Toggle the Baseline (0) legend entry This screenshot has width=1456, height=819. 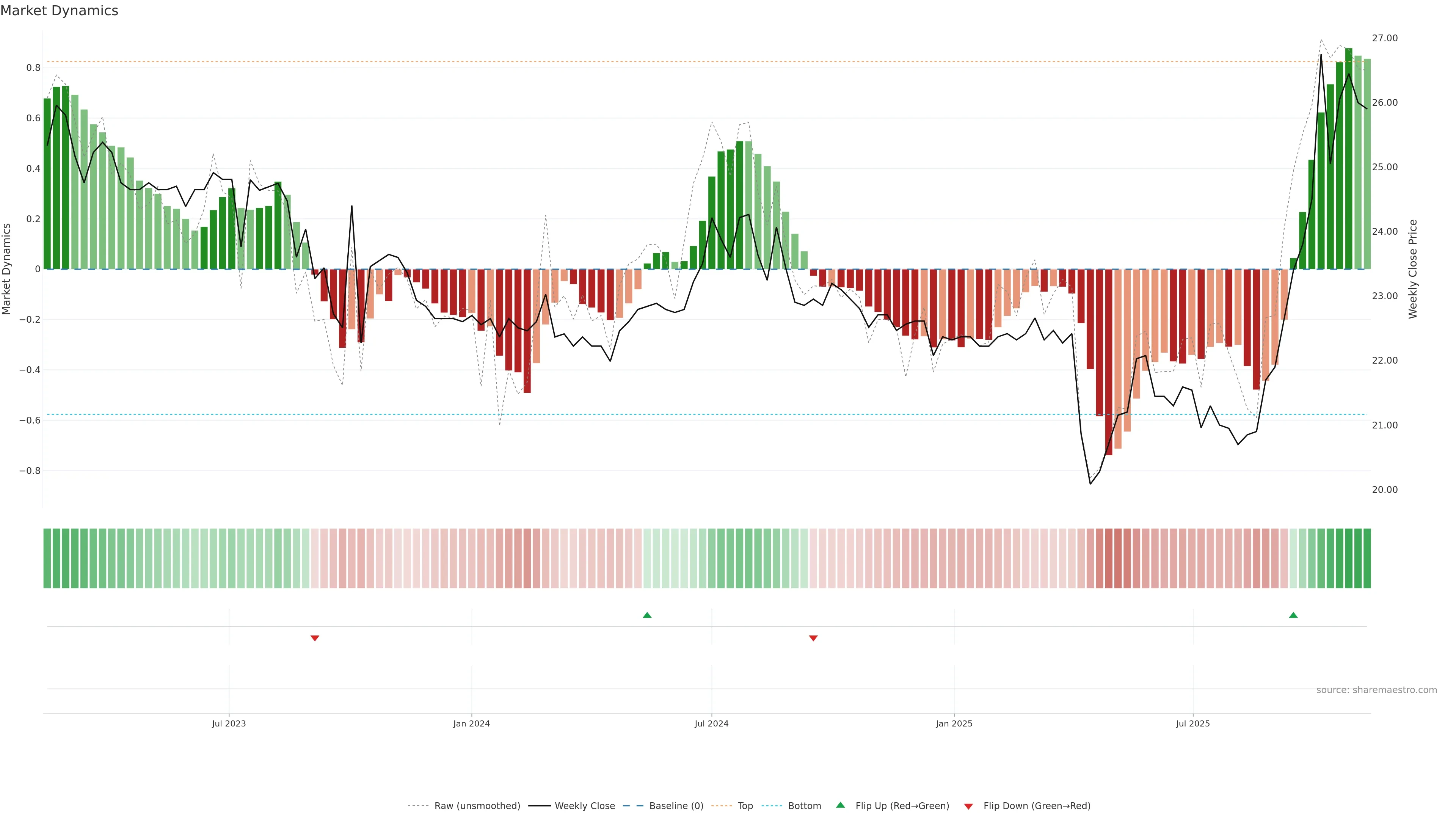click(x=676, y=806)
